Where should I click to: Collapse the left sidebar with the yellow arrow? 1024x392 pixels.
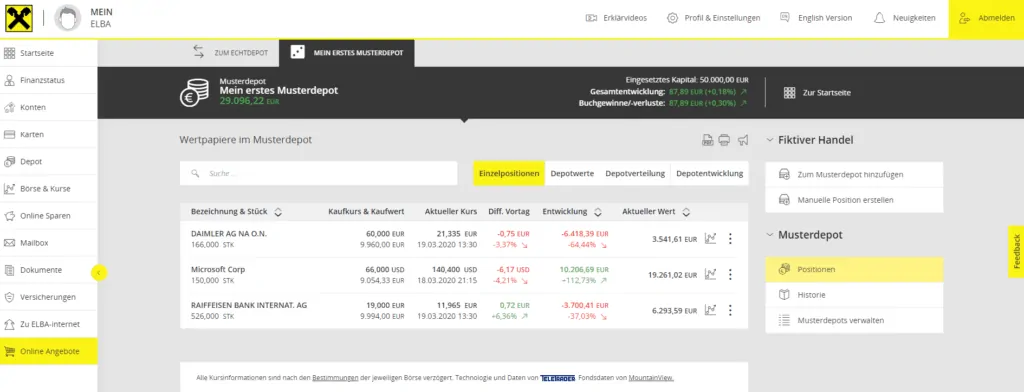[99, 272]
